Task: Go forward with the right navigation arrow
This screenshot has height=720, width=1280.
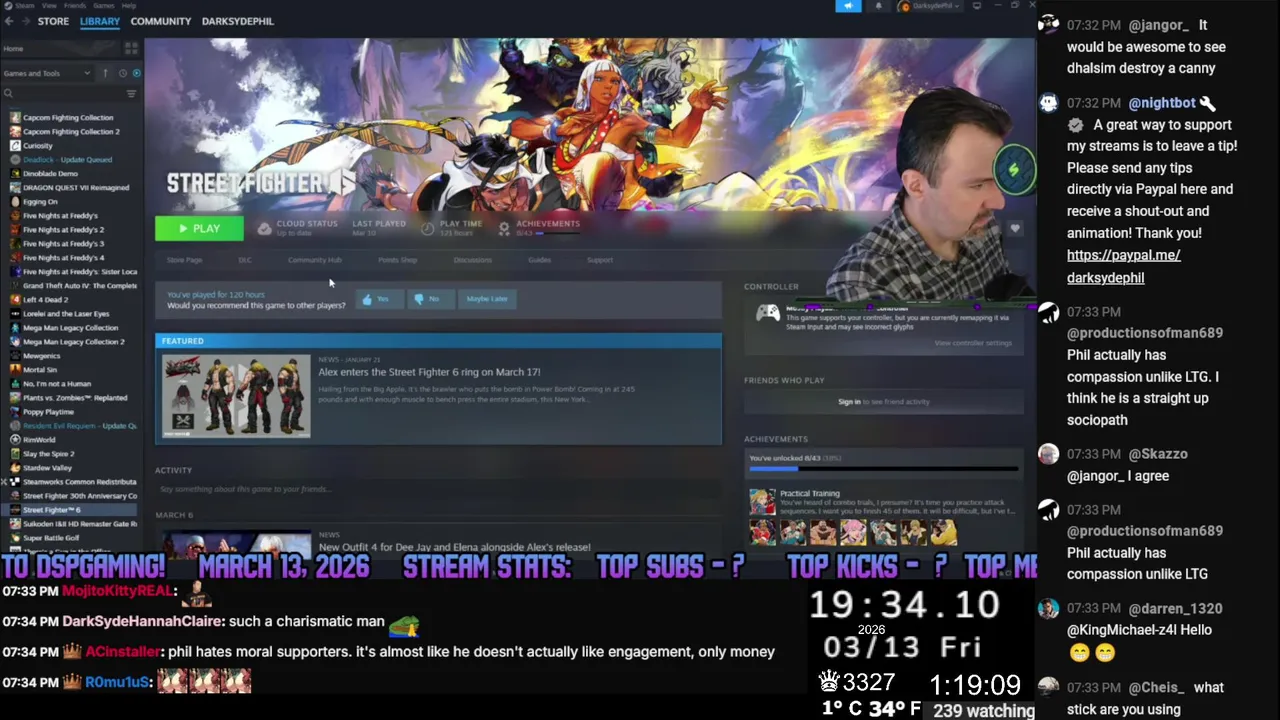Action: [25, 21]
